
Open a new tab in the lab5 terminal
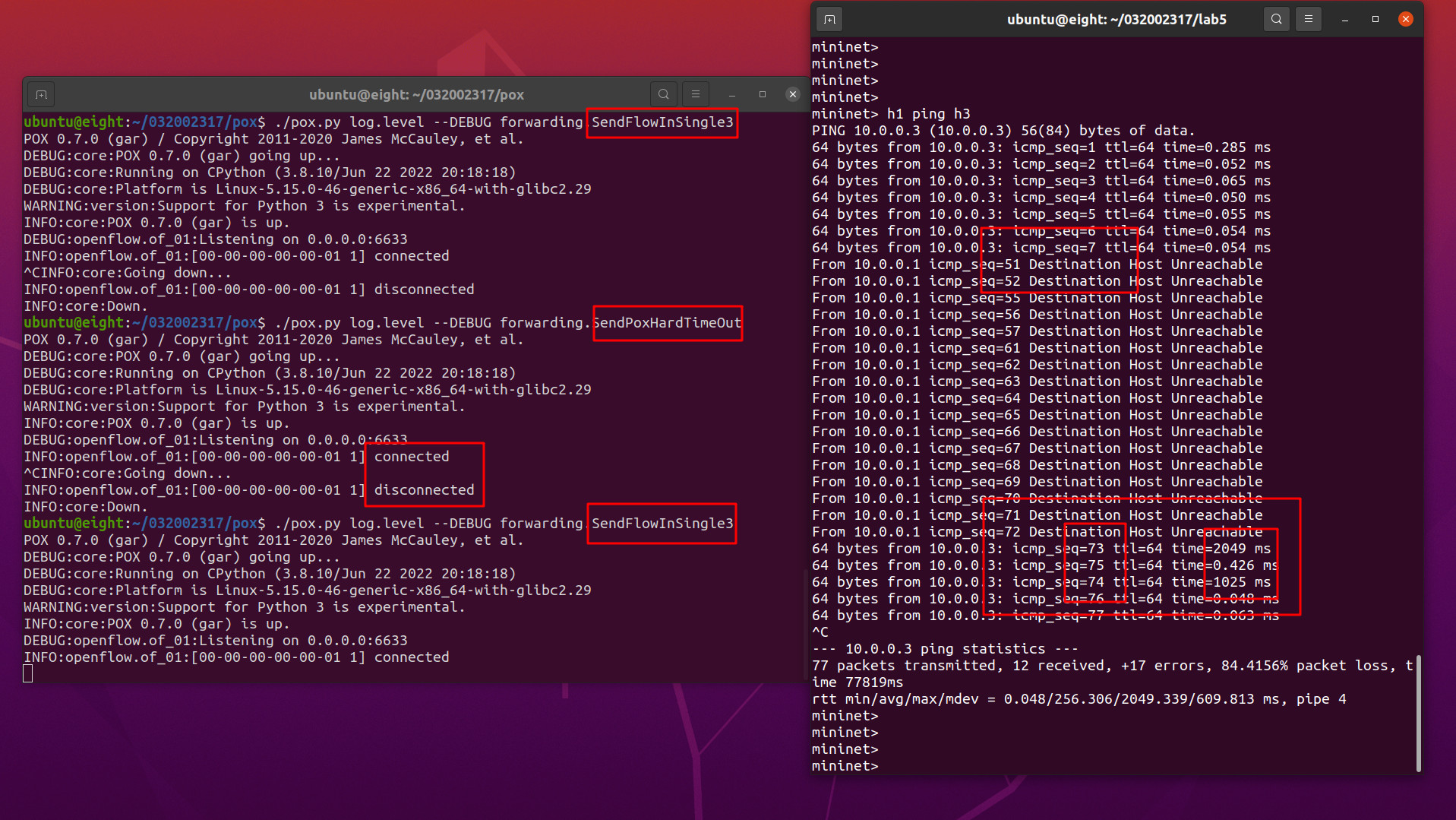[x=829, y=19]
